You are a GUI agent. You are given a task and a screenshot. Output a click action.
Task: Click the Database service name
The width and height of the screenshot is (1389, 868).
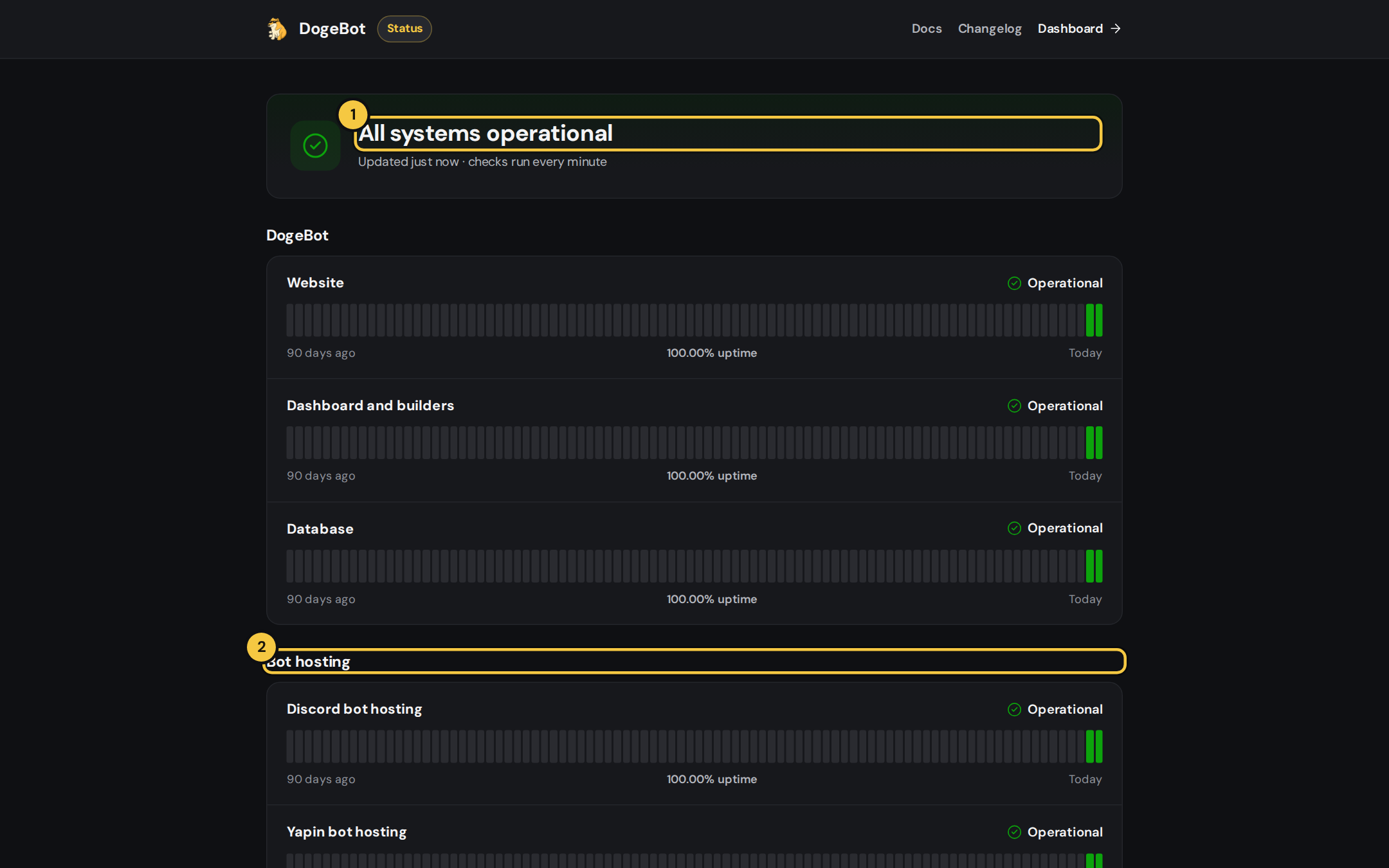coord(320,529)
